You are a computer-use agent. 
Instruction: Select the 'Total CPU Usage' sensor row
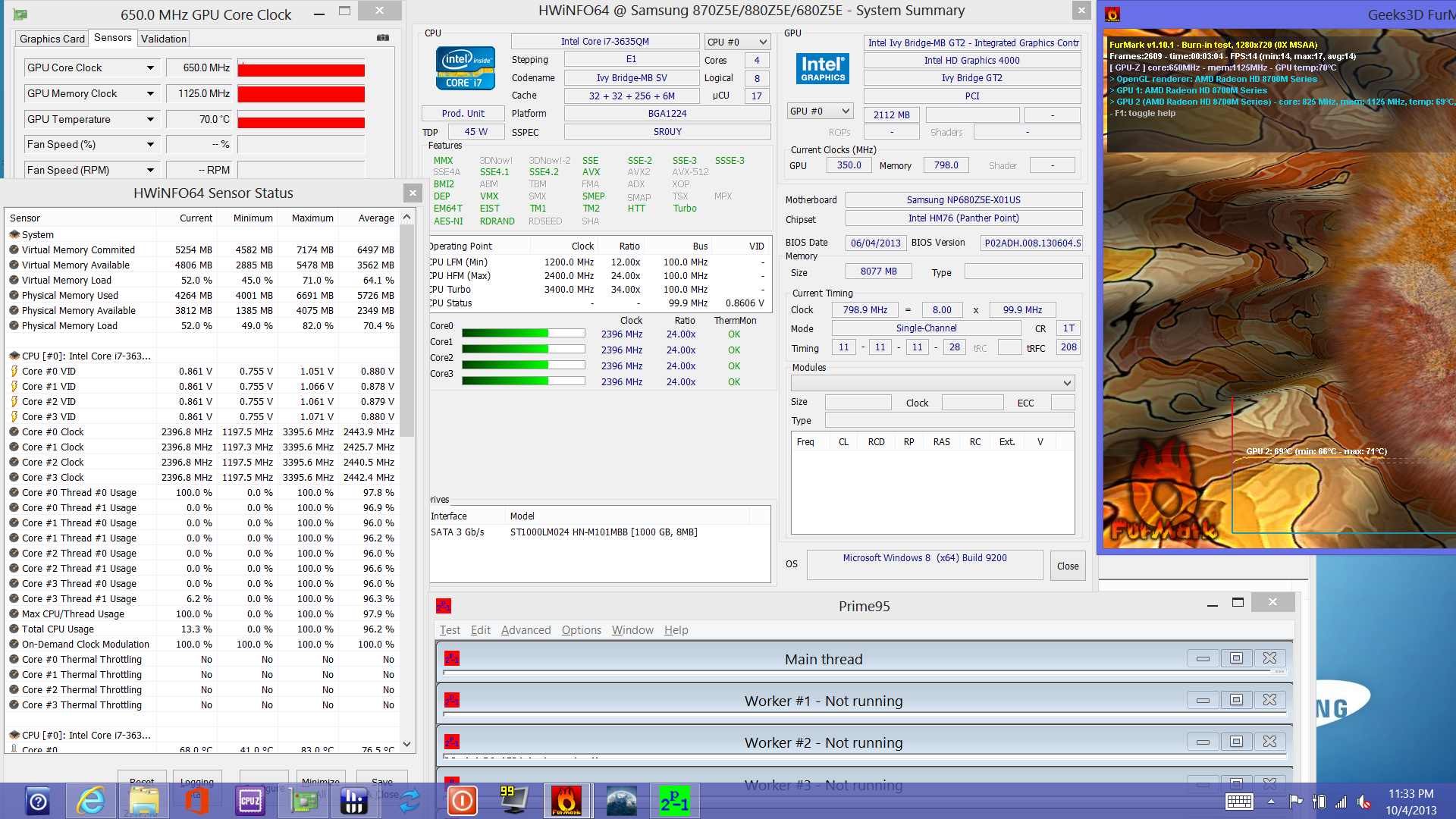[202, 629]
